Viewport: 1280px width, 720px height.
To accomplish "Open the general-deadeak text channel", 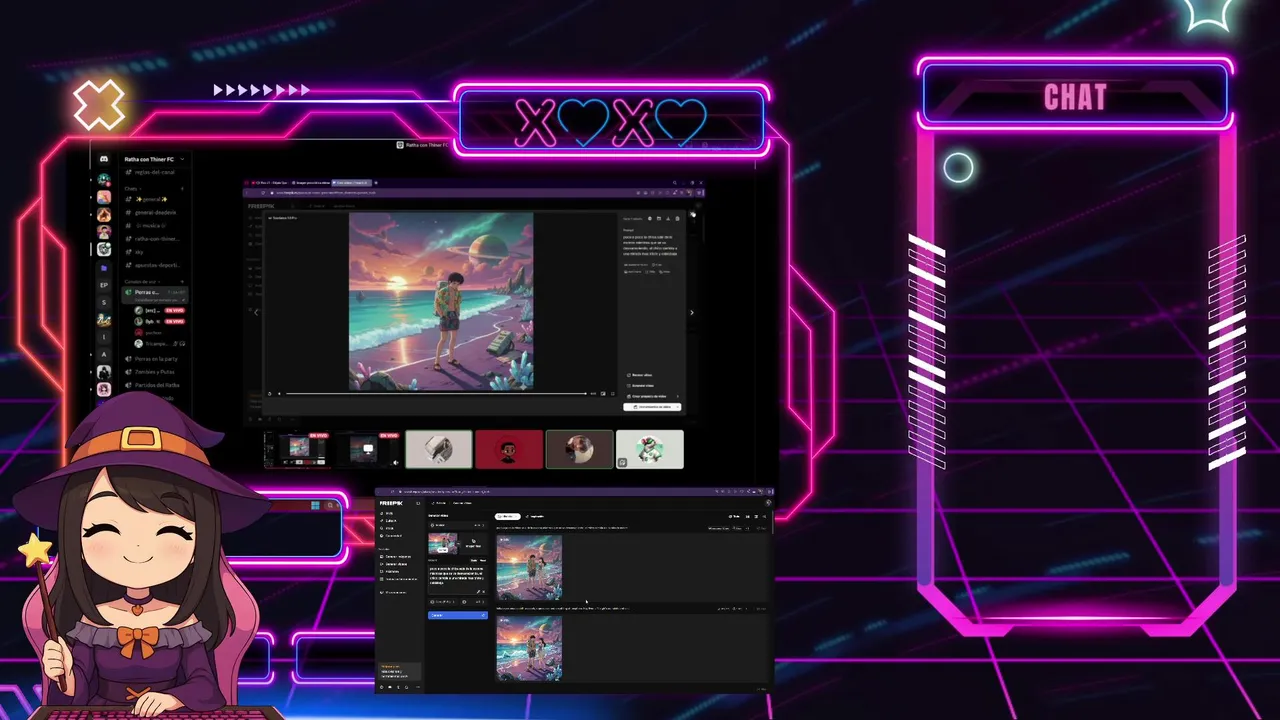I will [x=154, y=212].
